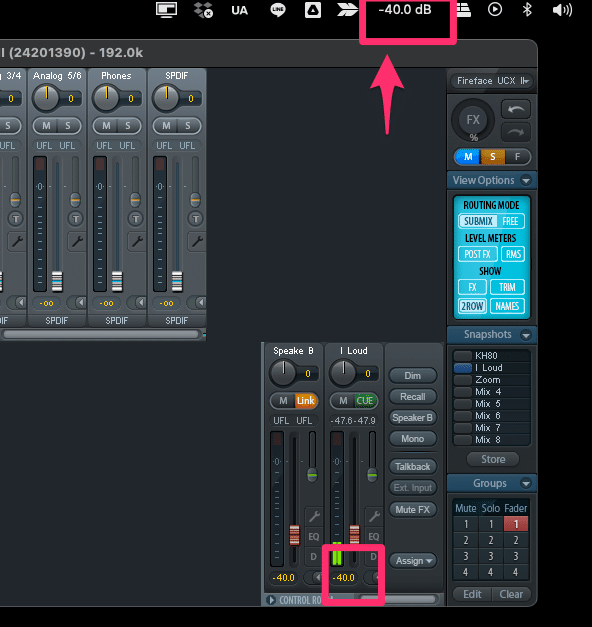Solo the SPDIF channel
The height and width of the screenshot is (627, 592).
188,126
